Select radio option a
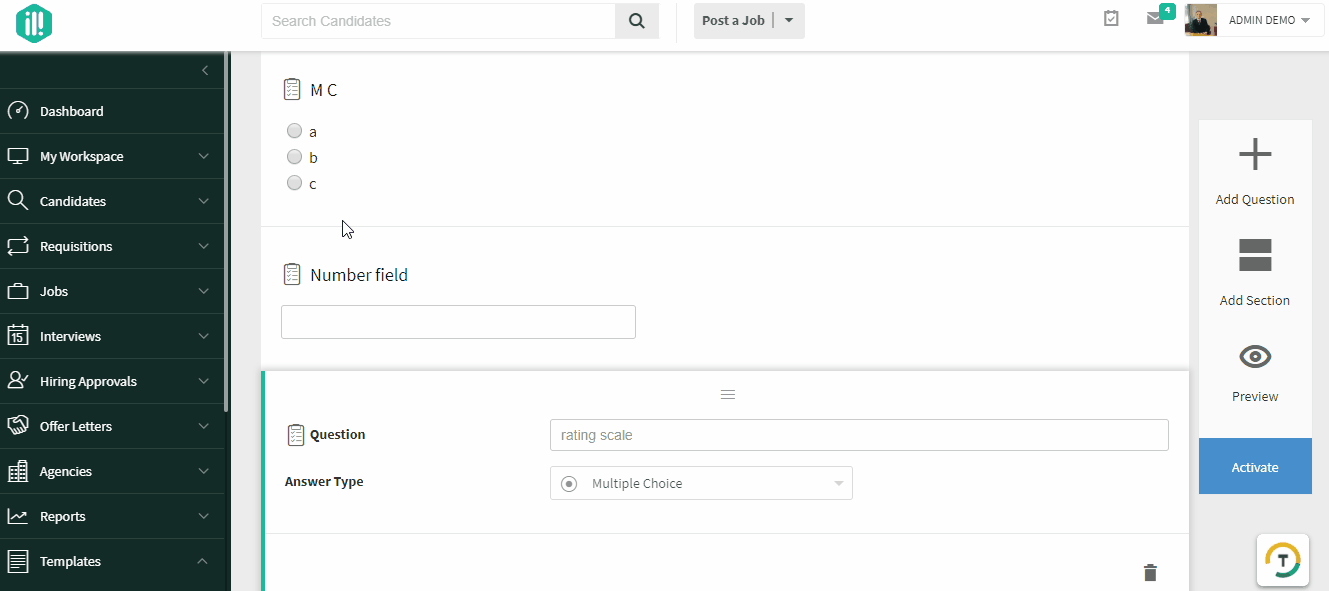The width and height of the screenshot is (1329, 591). point(294,131)
